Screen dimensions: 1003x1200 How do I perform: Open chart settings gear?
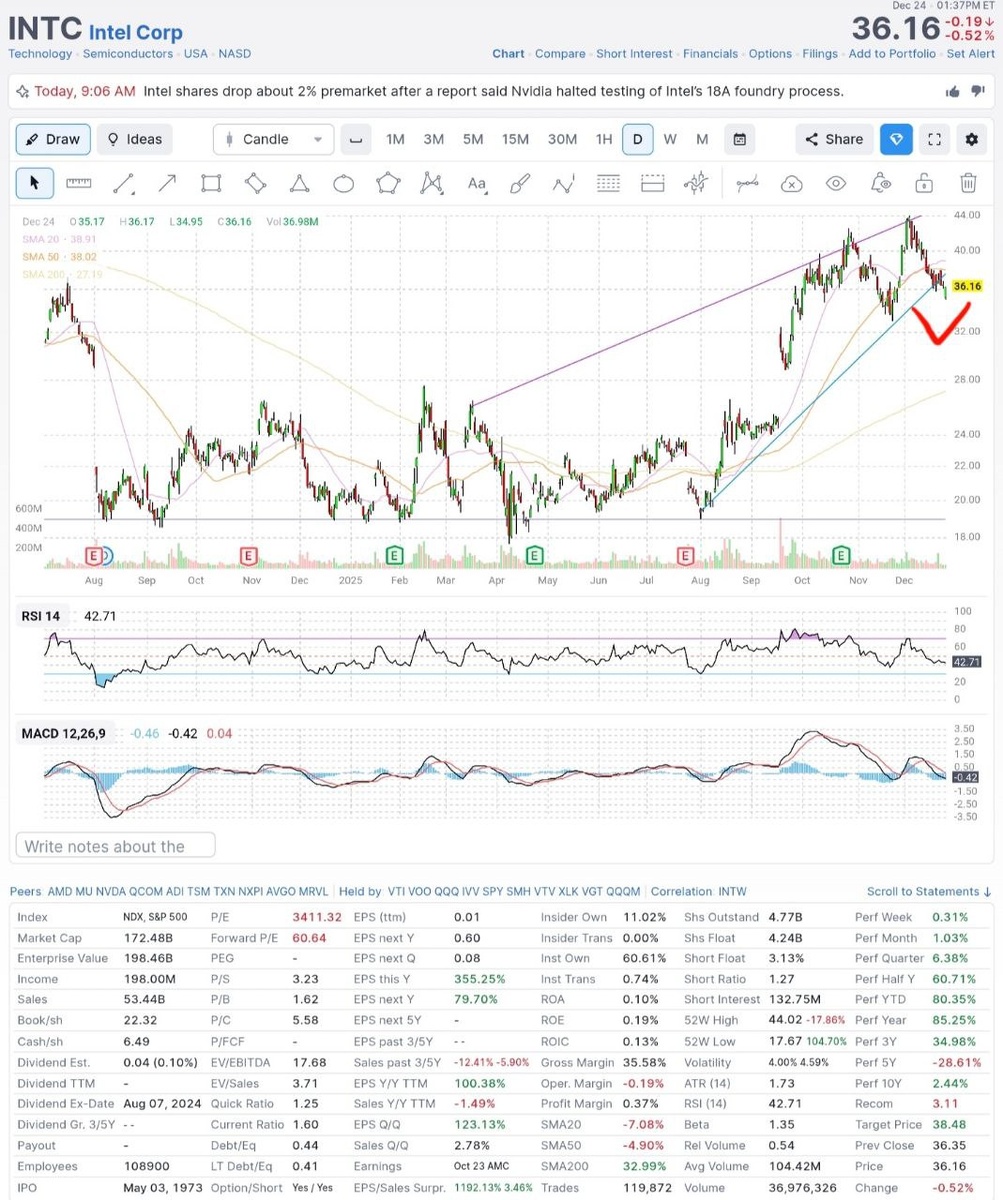click(x=971, y=139)
